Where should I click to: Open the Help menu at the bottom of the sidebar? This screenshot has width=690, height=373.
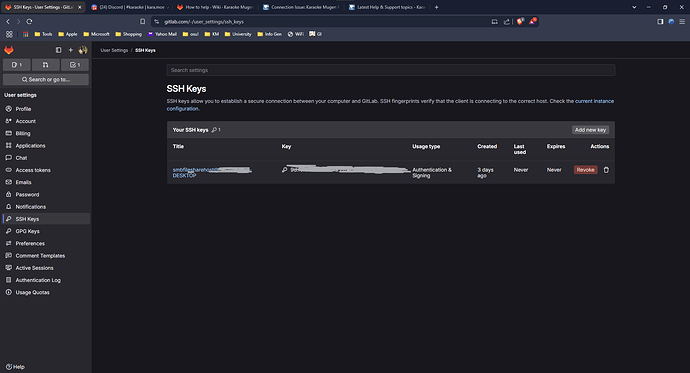tap(15, 367)
